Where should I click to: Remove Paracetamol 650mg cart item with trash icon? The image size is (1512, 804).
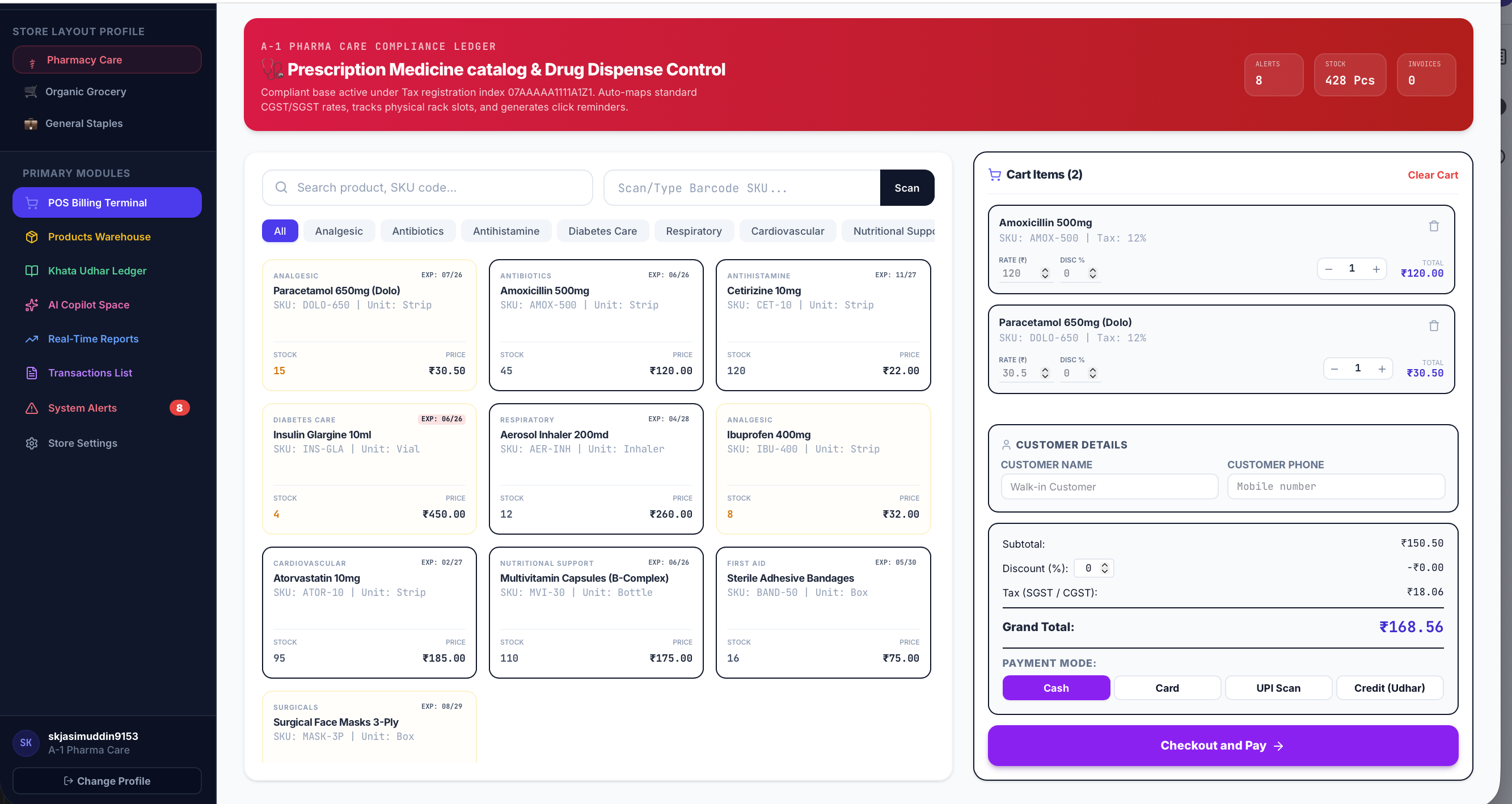(1433, 325)
